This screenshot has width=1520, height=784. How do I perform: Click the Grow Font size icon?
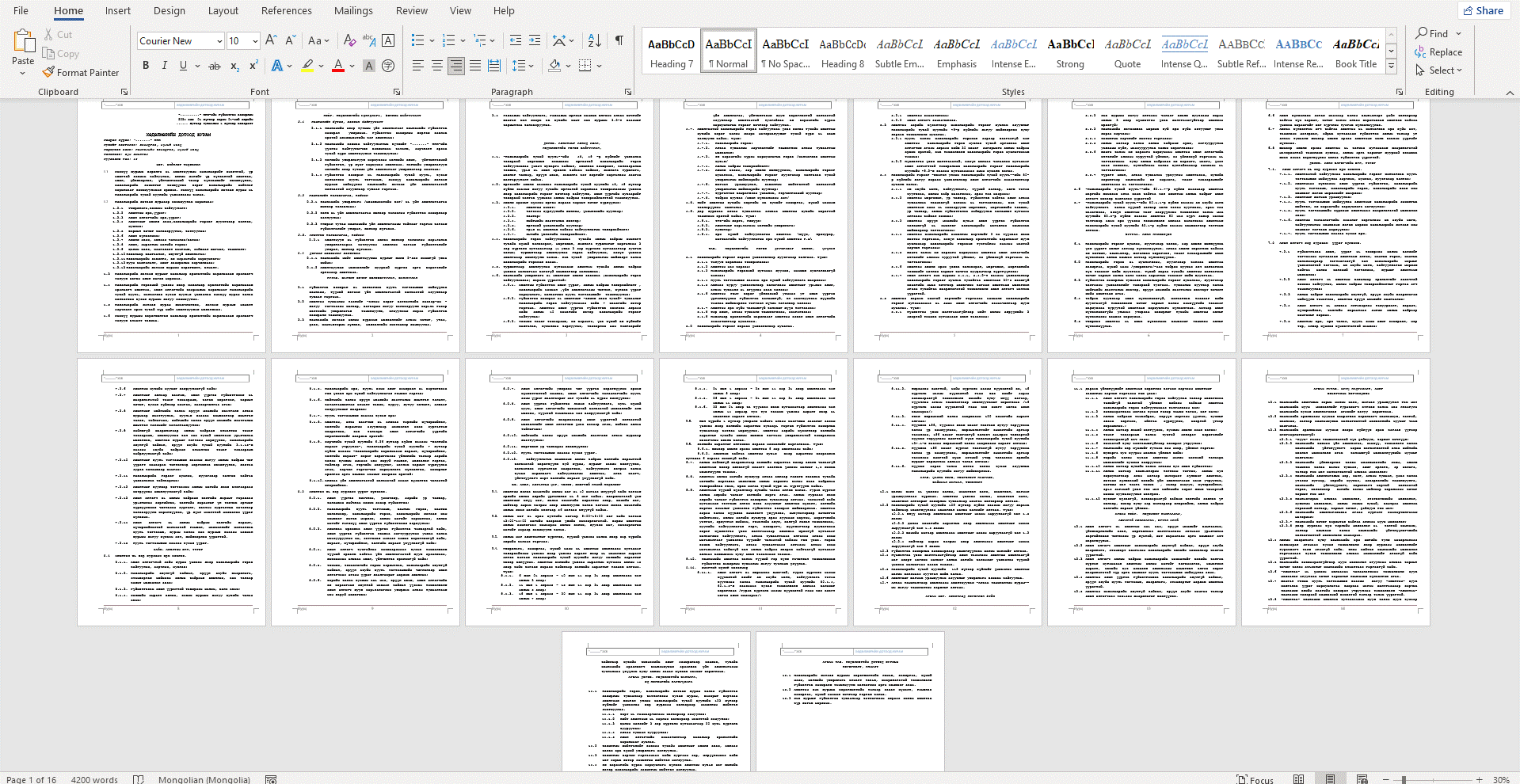271,40
